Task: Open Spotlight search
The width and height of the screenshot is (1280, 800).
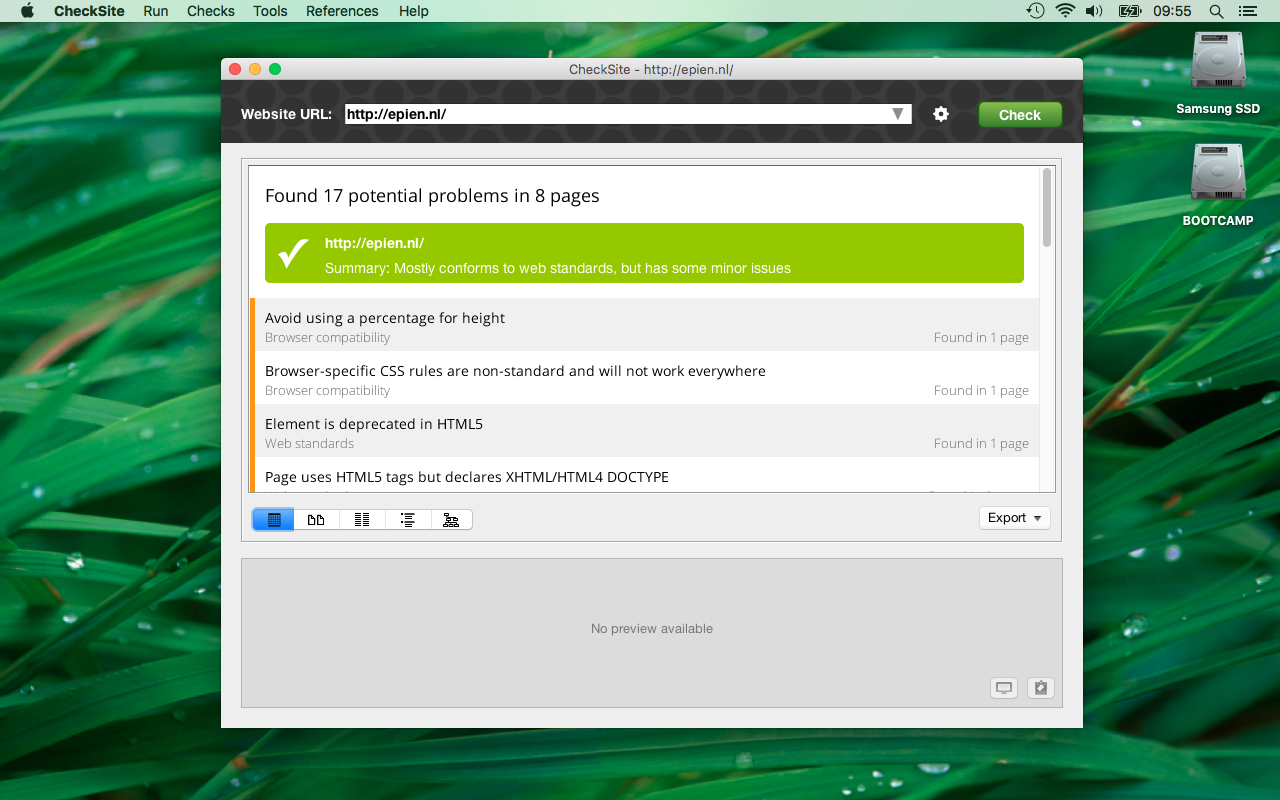Action: [x=1216, y=11]
